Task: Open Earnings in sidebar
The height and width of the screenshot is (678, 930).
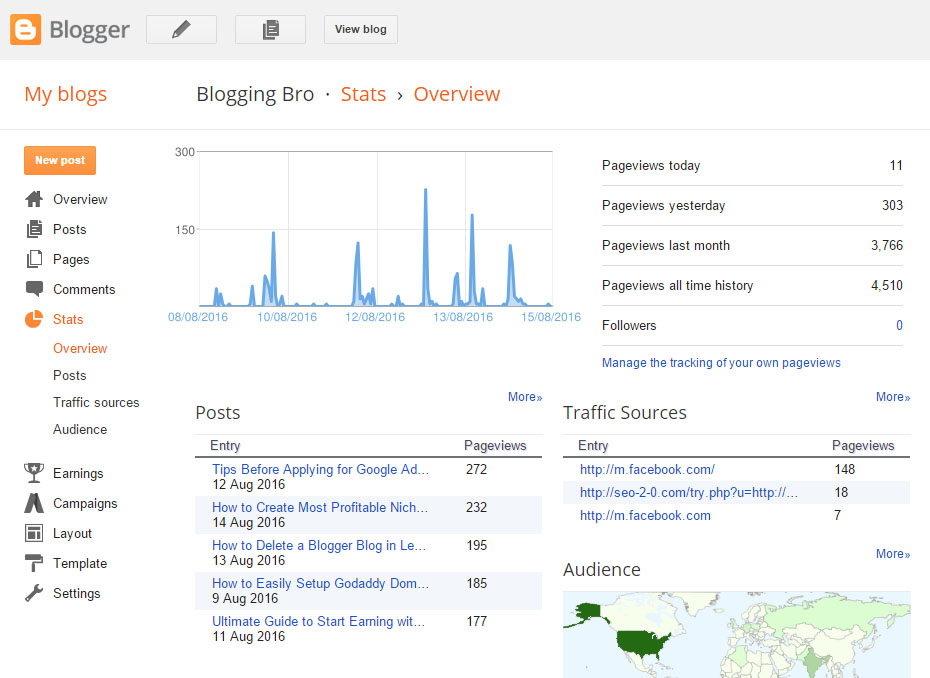Action: click(x=78, y=473)
